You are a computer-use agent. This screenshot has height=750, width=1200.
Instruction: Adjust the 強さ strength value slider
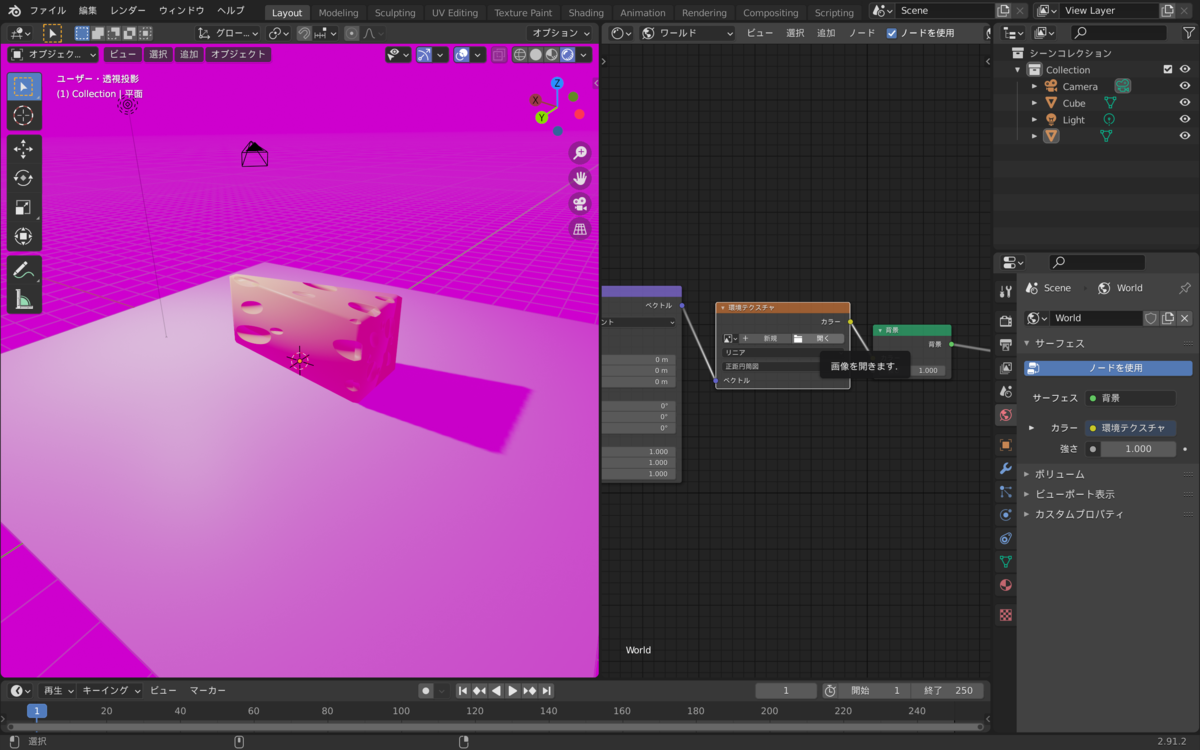pos(1138,449)
